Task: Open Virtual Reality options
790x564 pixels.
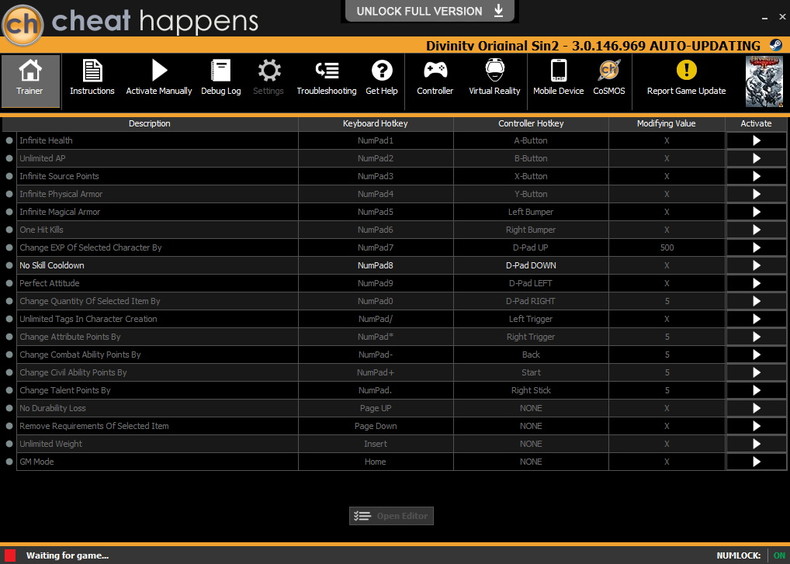Action: coord(494,78)
